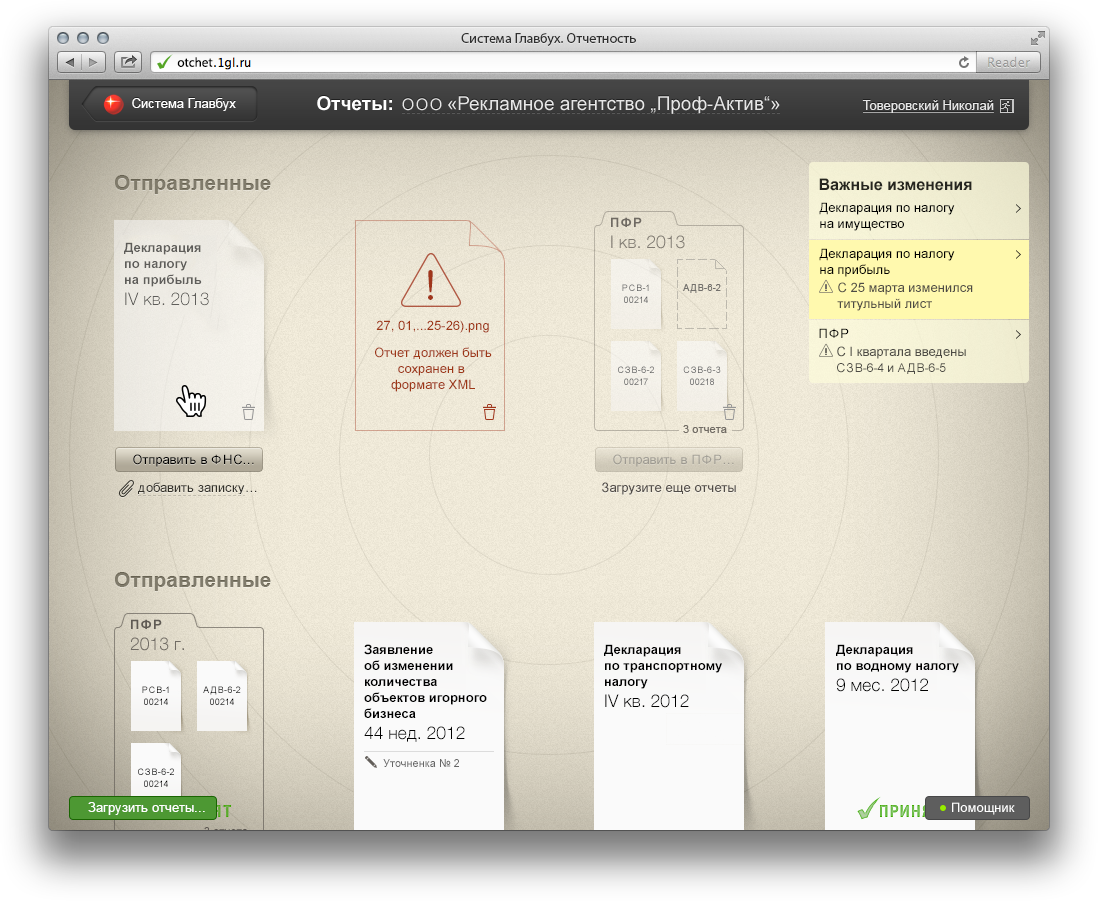Expand Декларация по налогу на имущество notice

tap(1018, 209)
